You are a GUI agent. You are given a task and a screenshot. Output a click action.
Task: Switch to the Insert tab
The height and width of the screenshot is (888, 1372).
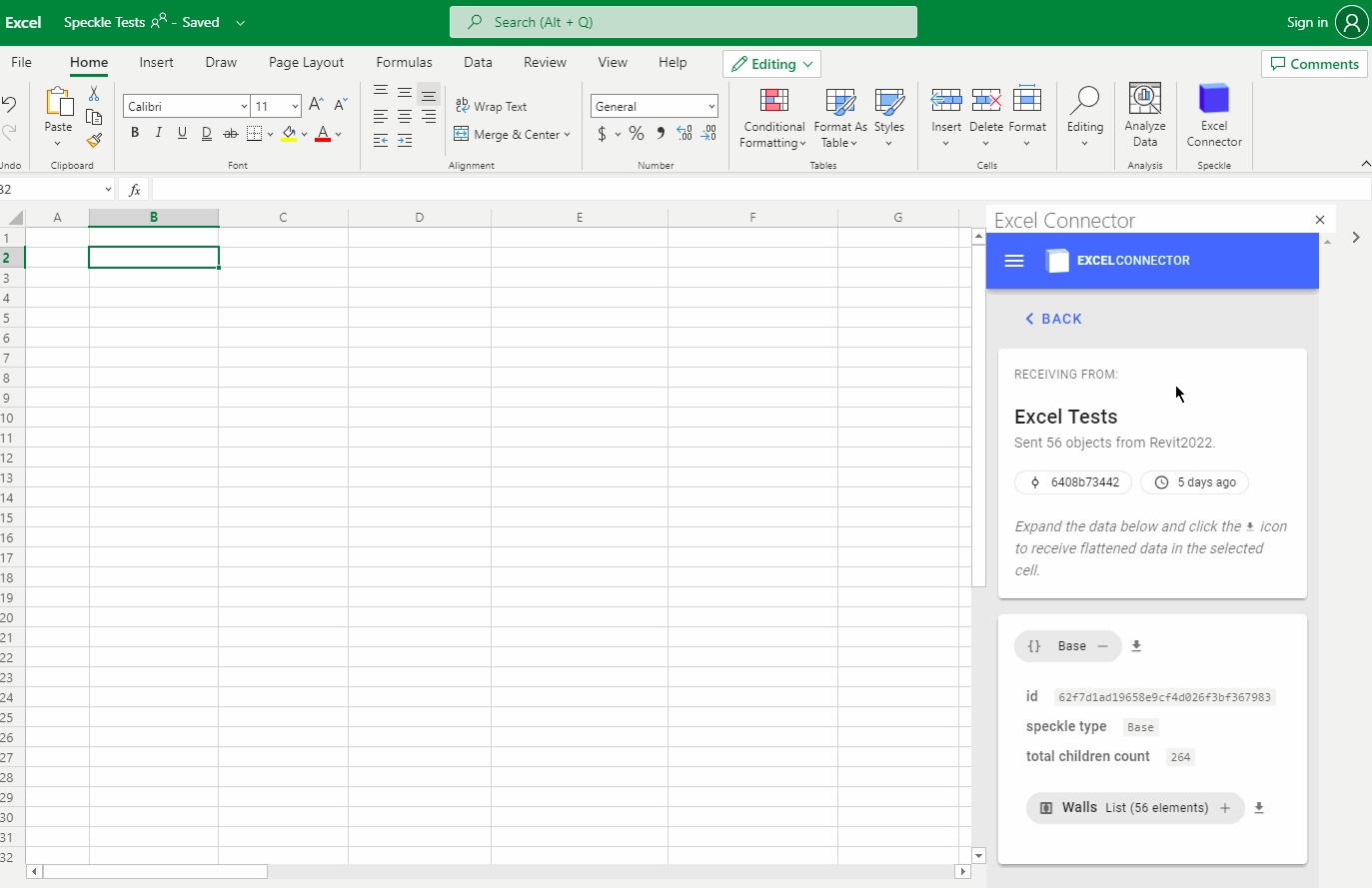(x=156, y=62)
